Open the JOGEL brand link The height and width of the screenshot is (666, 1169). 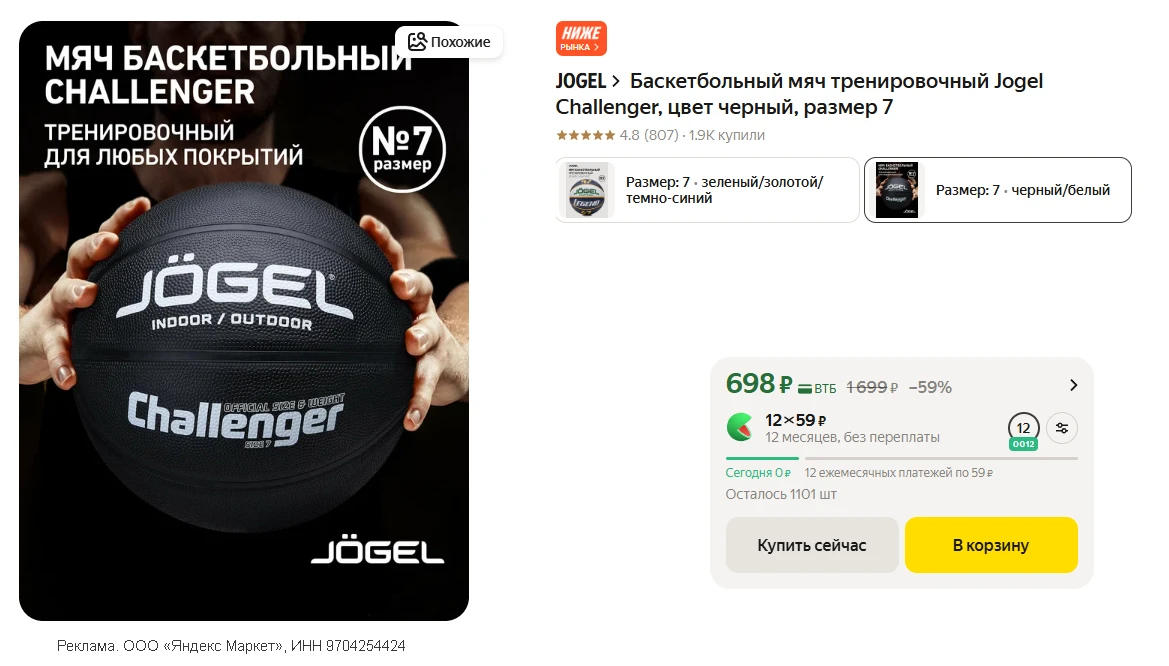[x=581, y=81]
